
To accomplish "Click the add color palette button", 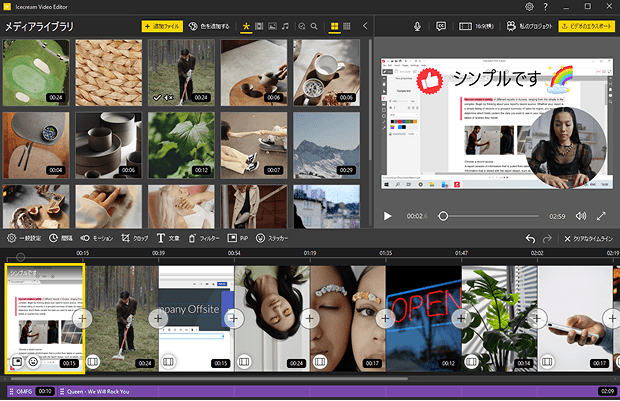I will click(x=209, y=26).
